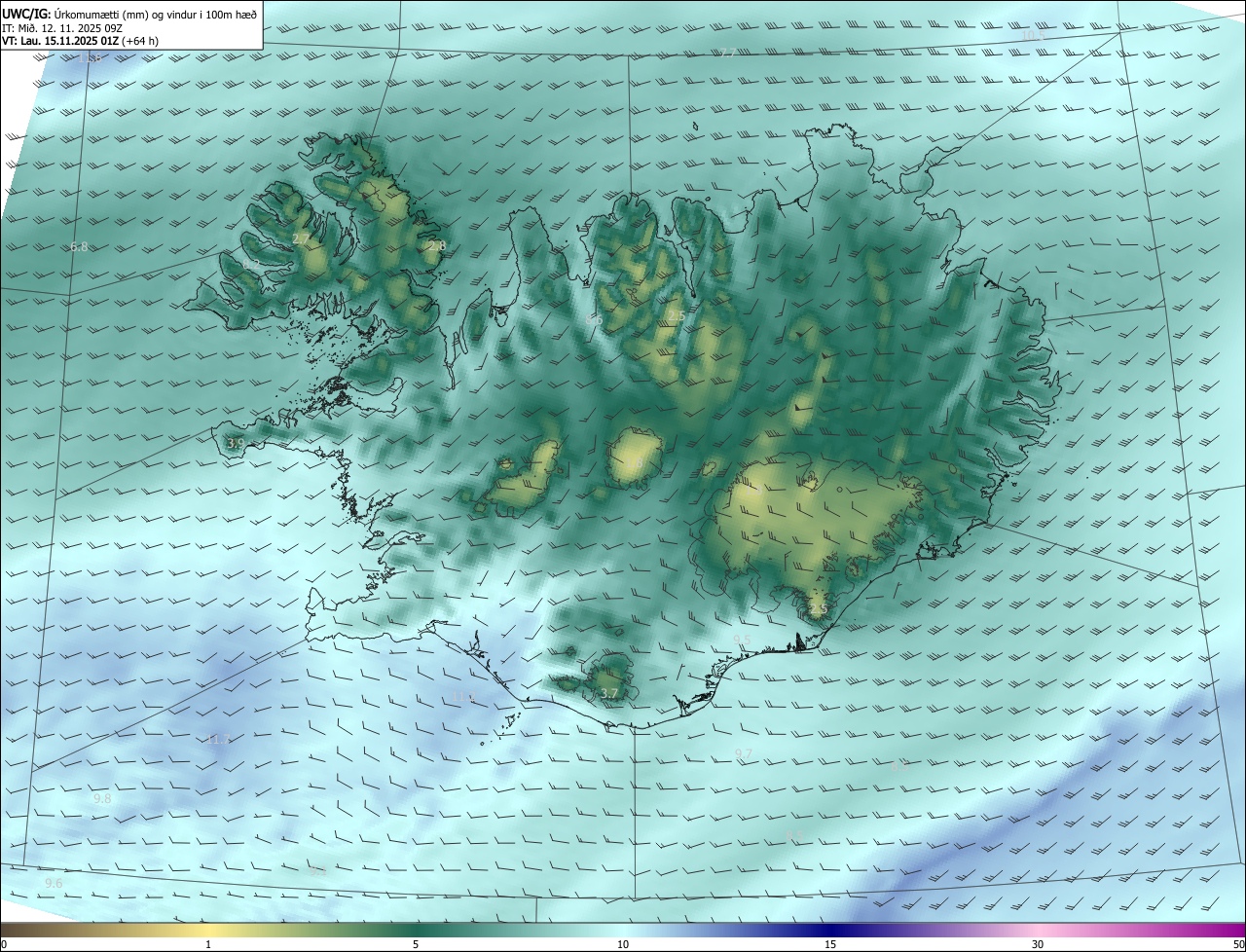1246x952 pixels.
Task: Click the 1 tick on the colour scale
Action: click(208, 944)
